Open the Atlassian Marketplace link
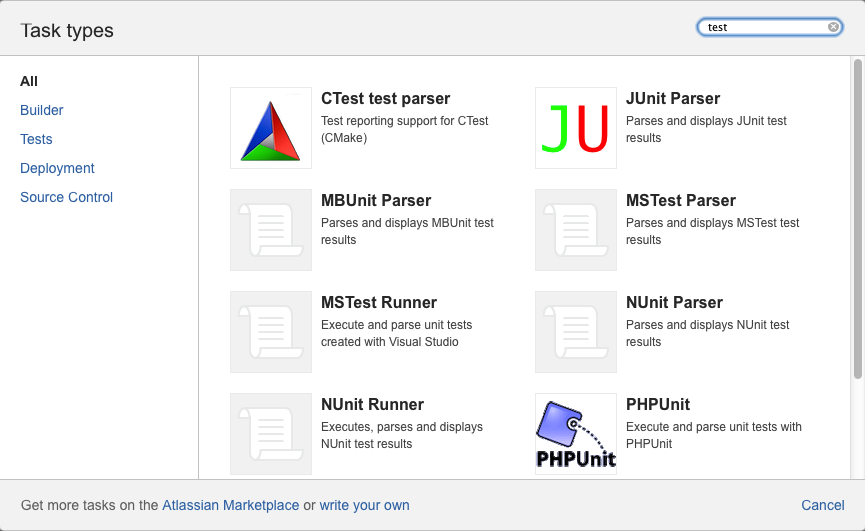 230,505
